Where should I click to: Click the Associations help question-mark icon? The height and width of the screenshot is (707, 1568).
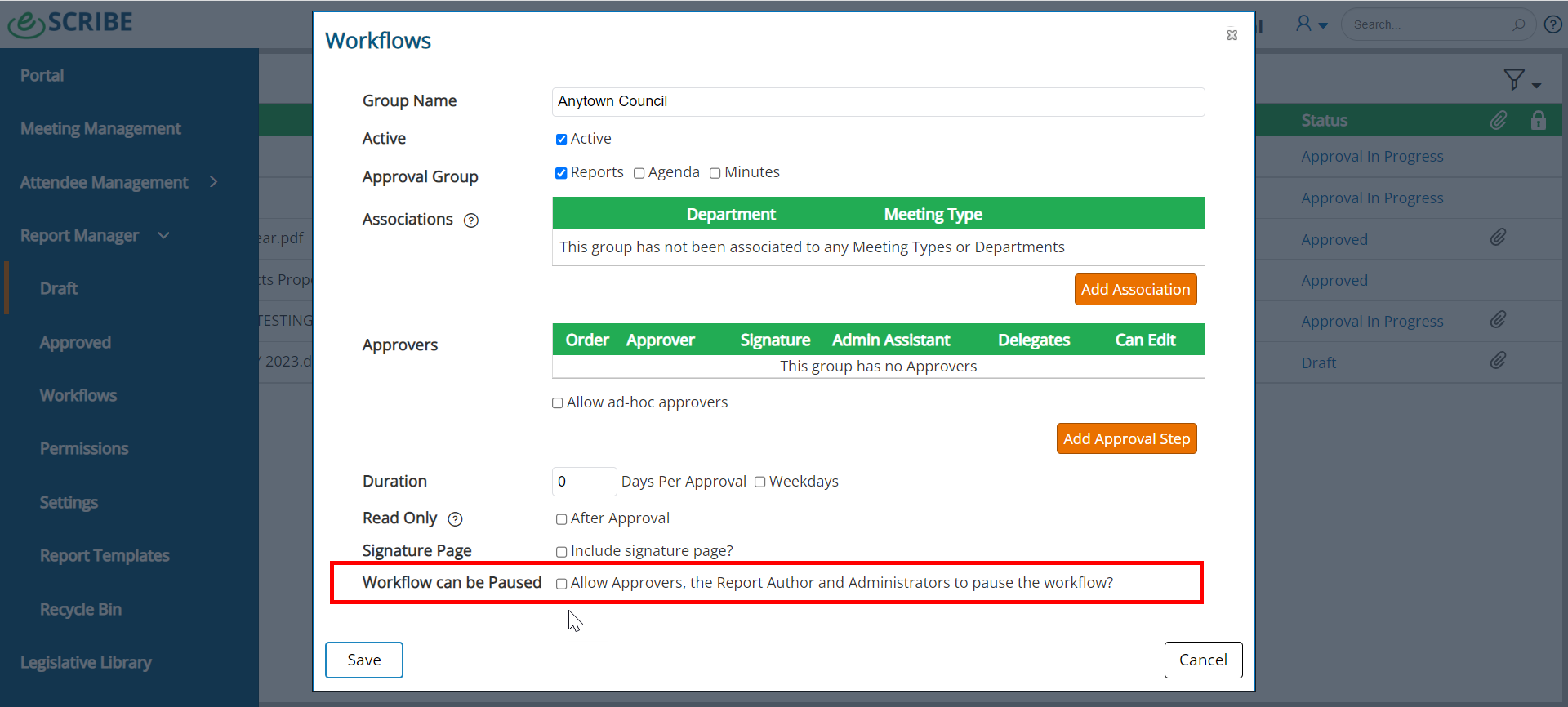[x=471, y=220]
